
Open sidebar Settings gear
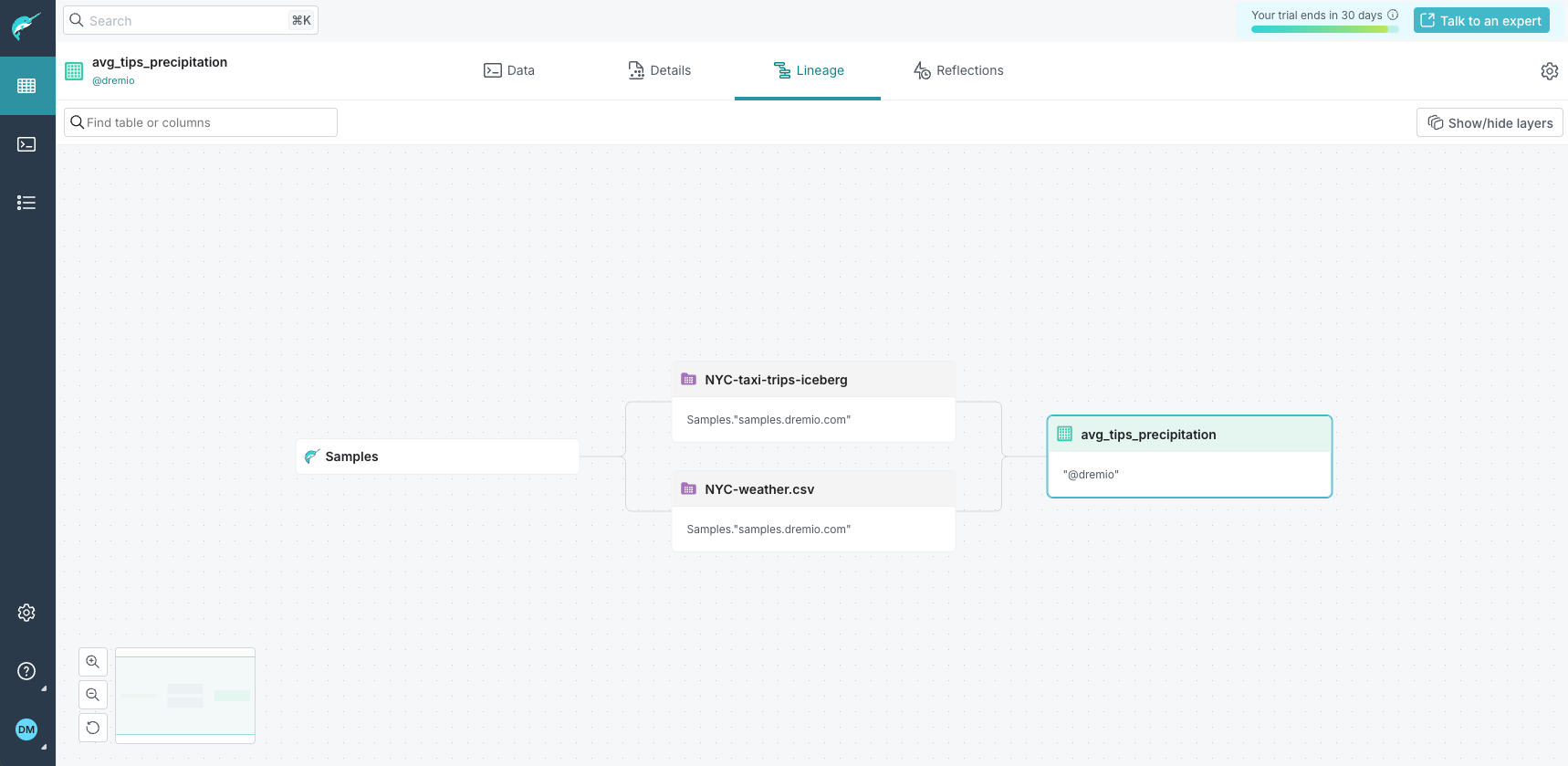pyautogui.click(x=26, y=613)
